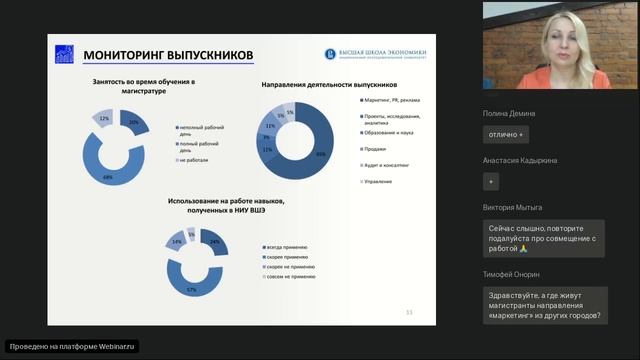
Task: Click chart title 'Занятость во время обучения в магистратуре'
Action: coord(144,86)
